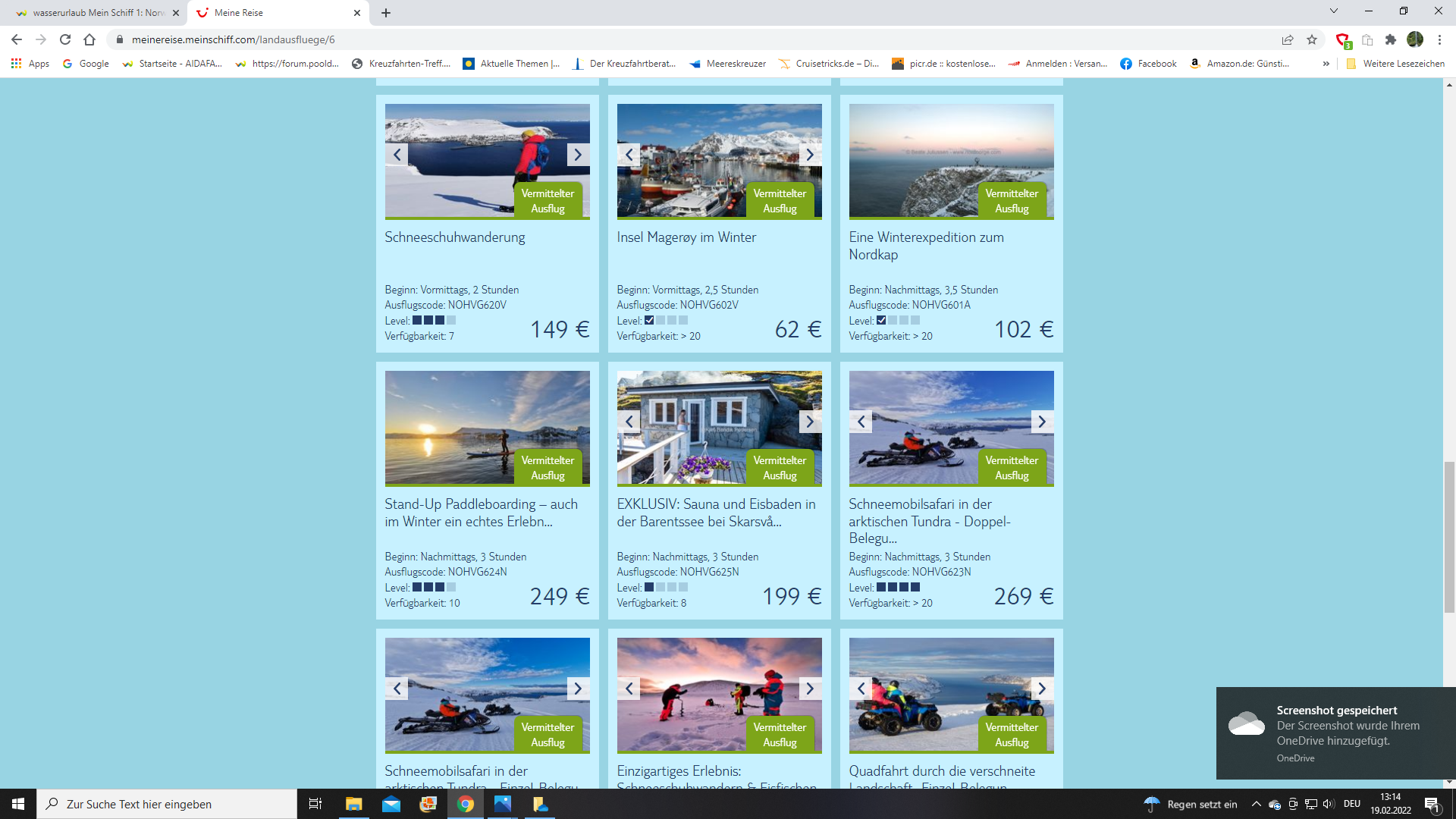Show next photo of Sauna und Eisbaden
The height and width of the screenshot is (819, 1456).
click(809, 422)
